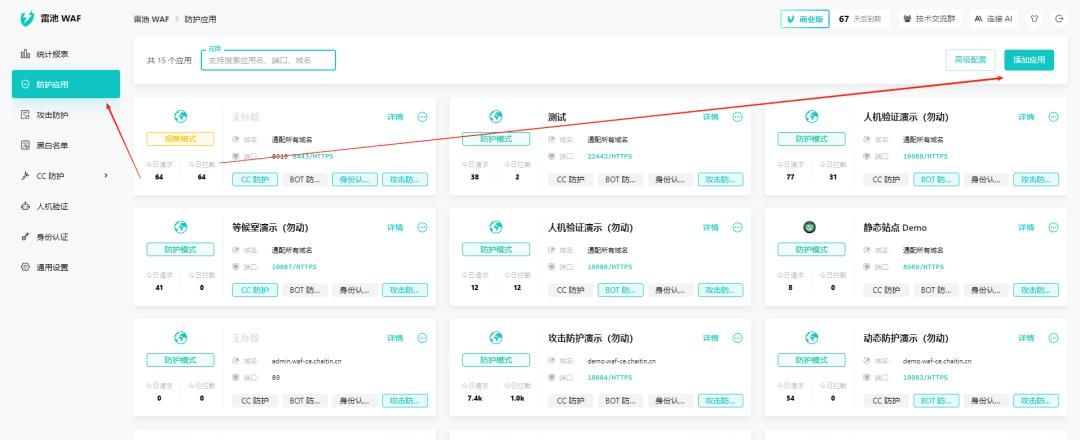Image resolution: width=1080 pixels, height=440 pixels.
Task: Open 详情 for admin.waf-ce.chaitin.cn app
Action: (395, 338)
